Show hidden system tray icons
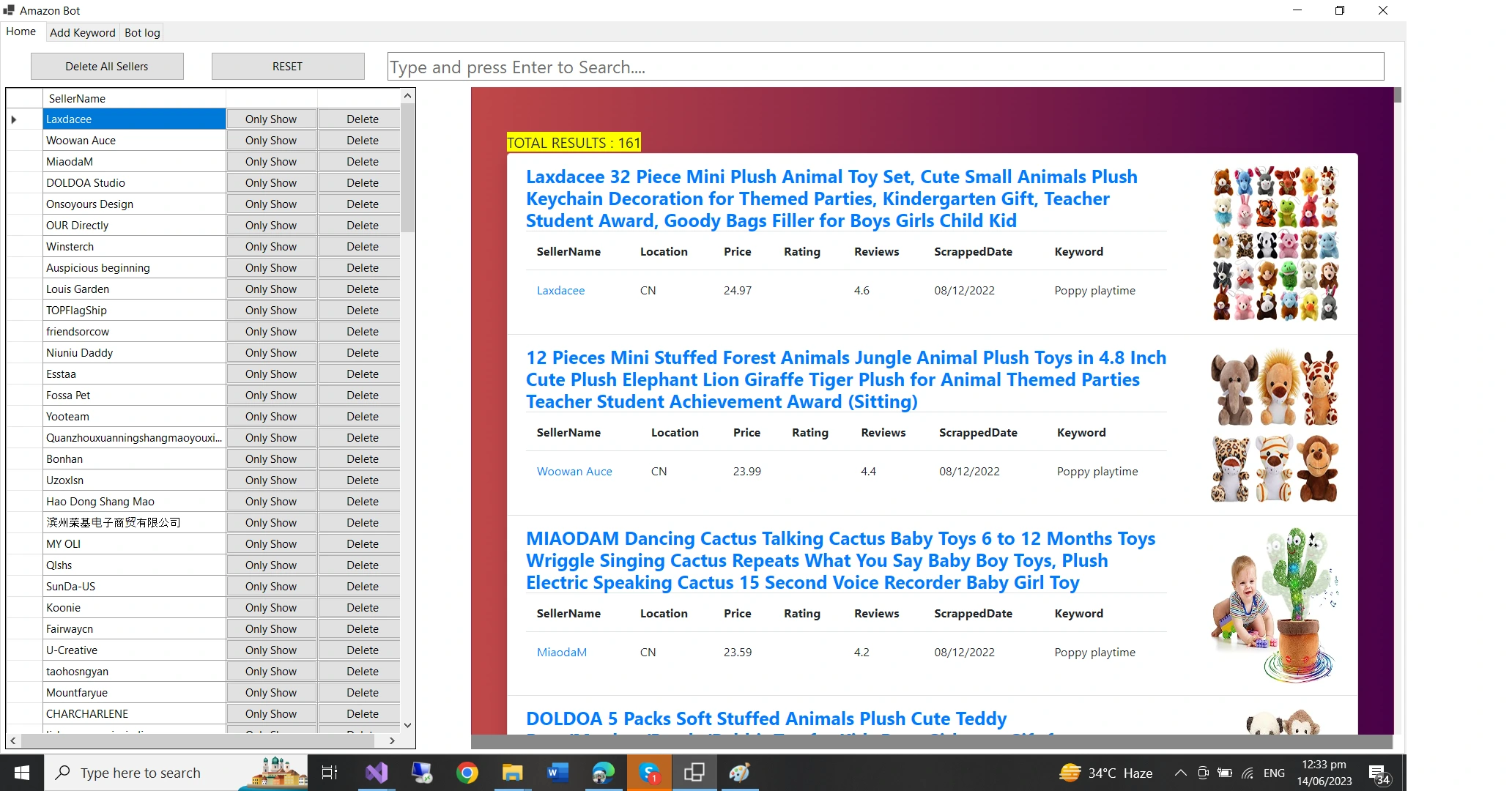The image size is (1512, 791). pos(1180,773)
